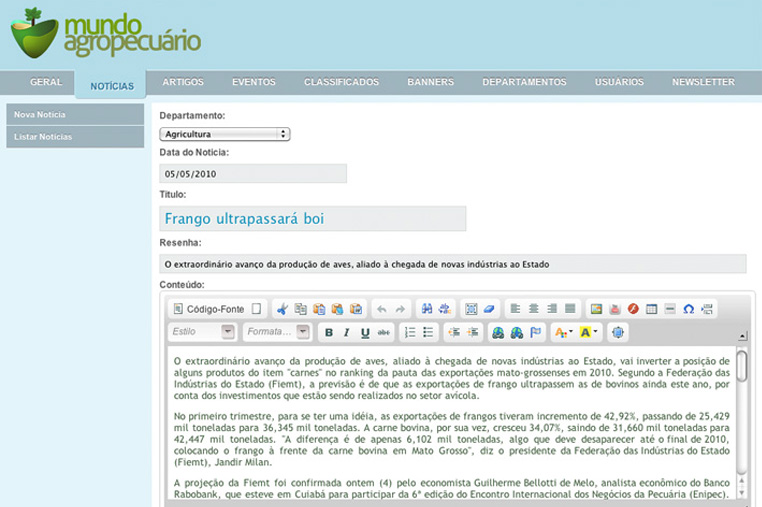Open the Departamento dropdown showing Agricultura
Viewport: 762px width, 507px height.
click(x=225, y=134)
